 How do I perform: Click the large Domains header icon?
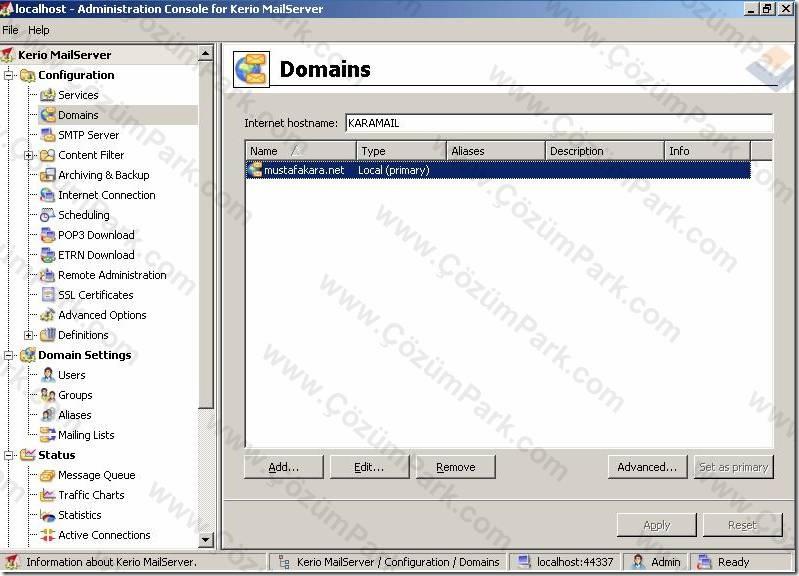pyautogui.click(x=251, y=69)
